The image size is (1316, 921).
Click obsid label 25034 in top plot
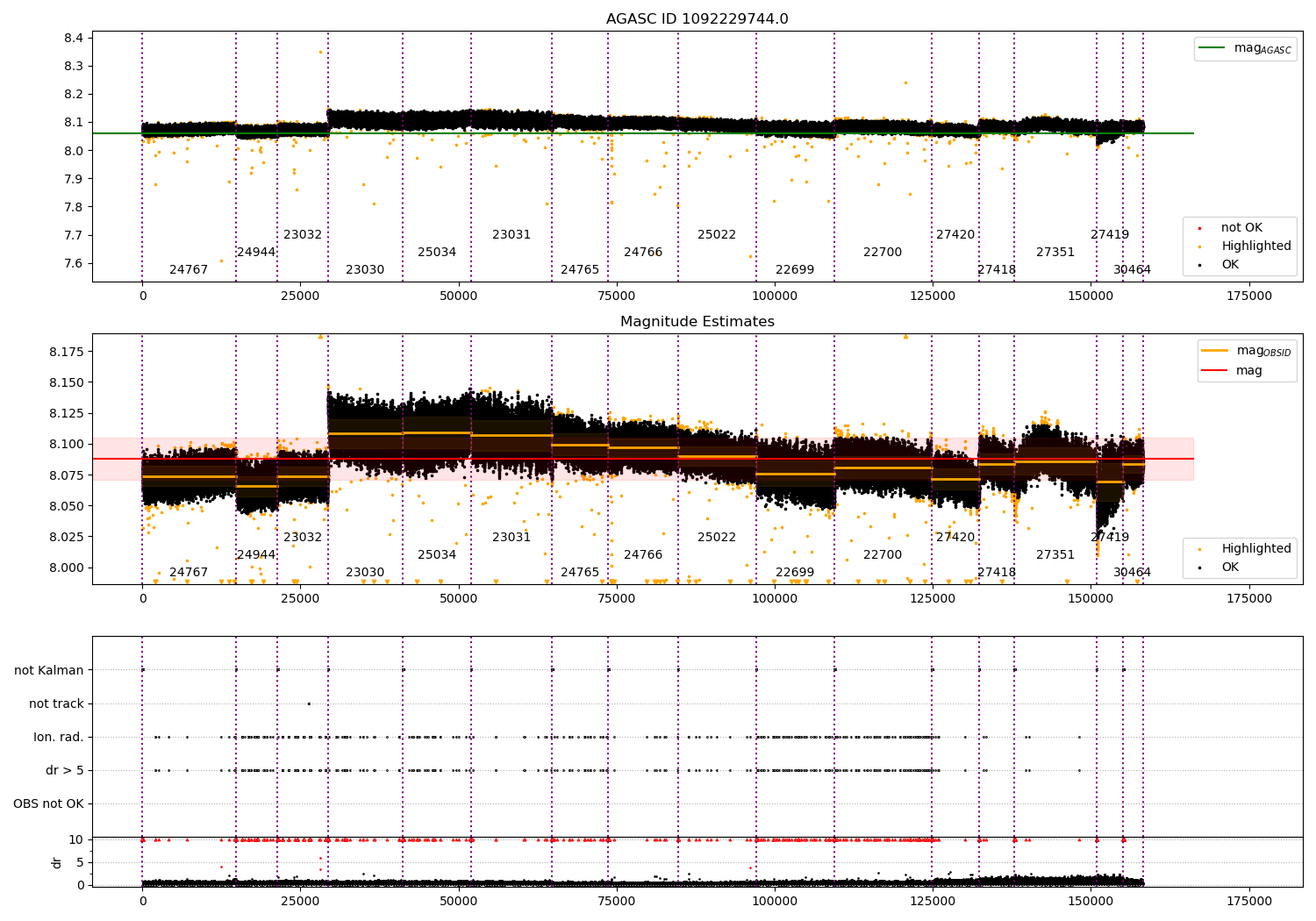437,253
